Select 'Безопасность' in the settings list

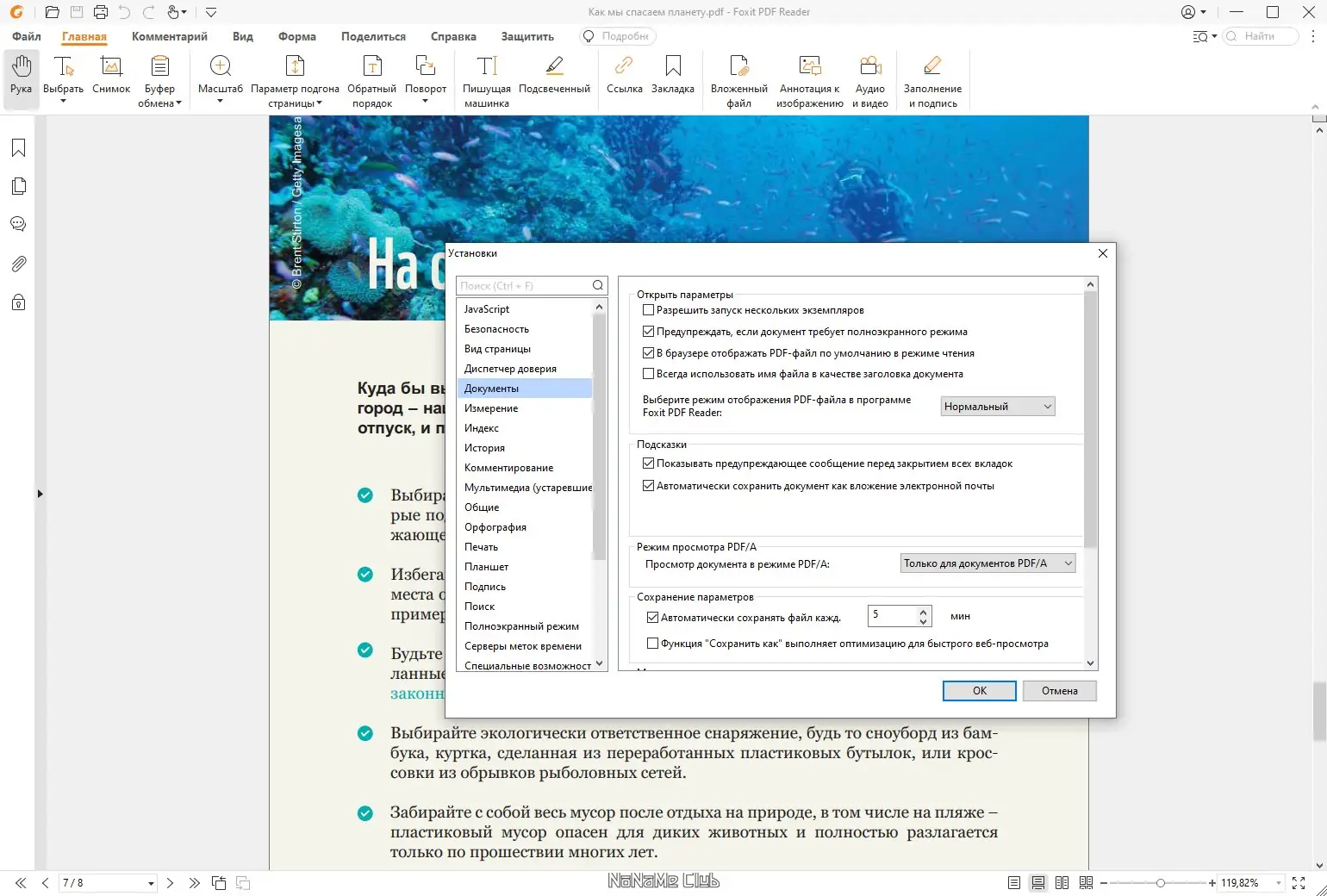pyautogui.click(x=497, y=328)
